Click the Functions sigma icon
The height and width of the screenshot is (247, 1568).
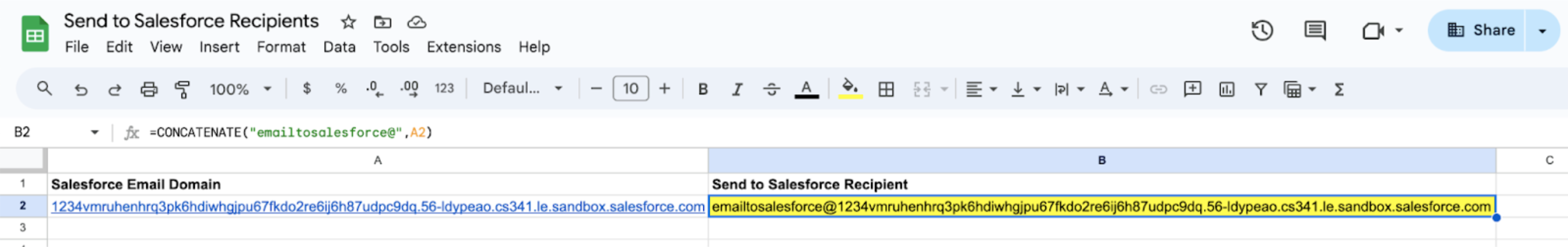pyautogui.click(x=1338, y=89)
